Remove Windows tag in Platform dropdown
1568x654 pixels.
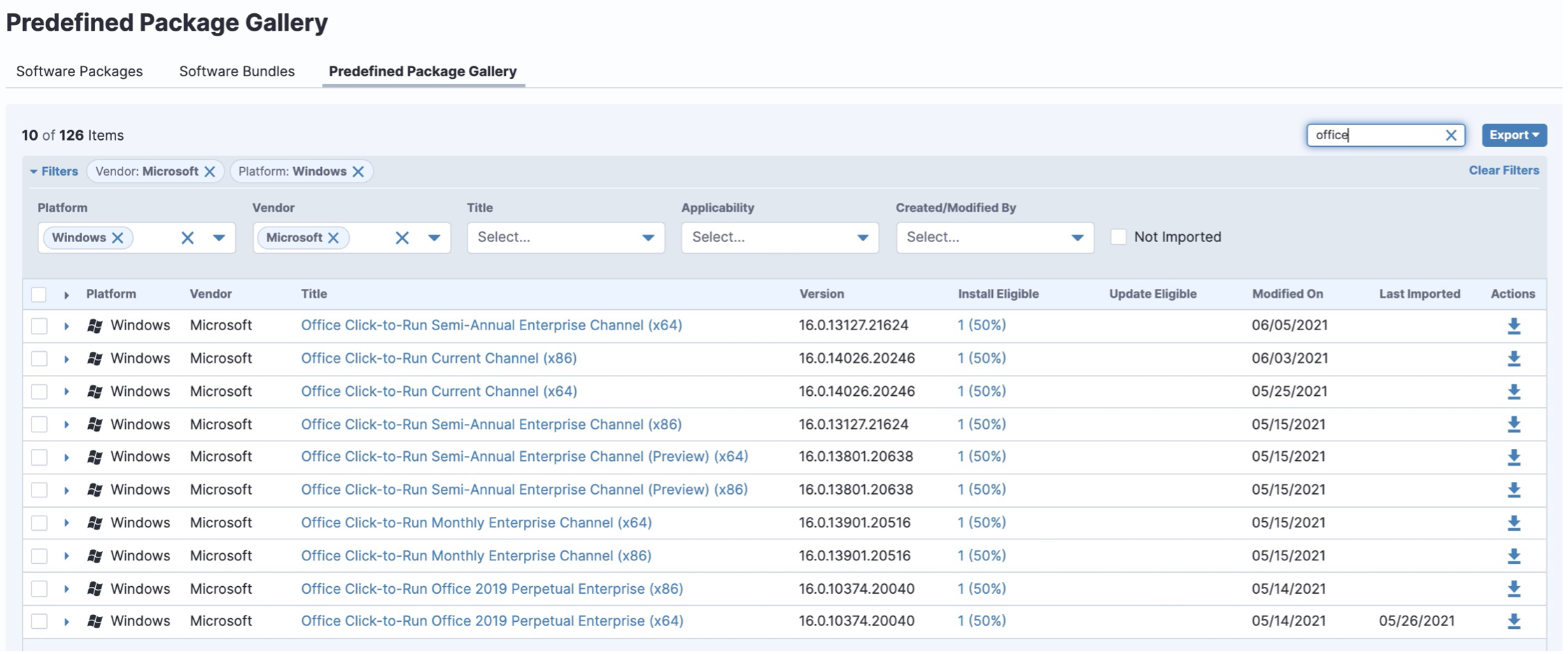tap(118, 238)
